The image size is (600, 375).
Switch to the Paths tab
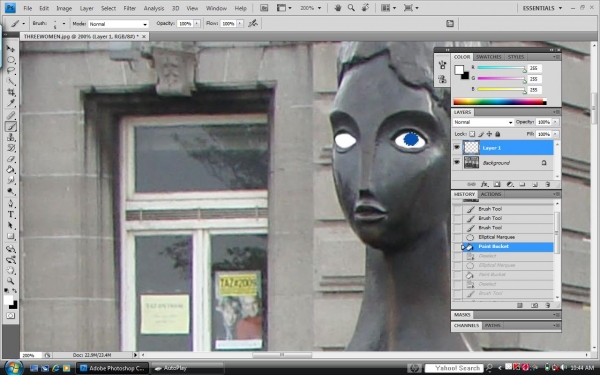point(492,325)
